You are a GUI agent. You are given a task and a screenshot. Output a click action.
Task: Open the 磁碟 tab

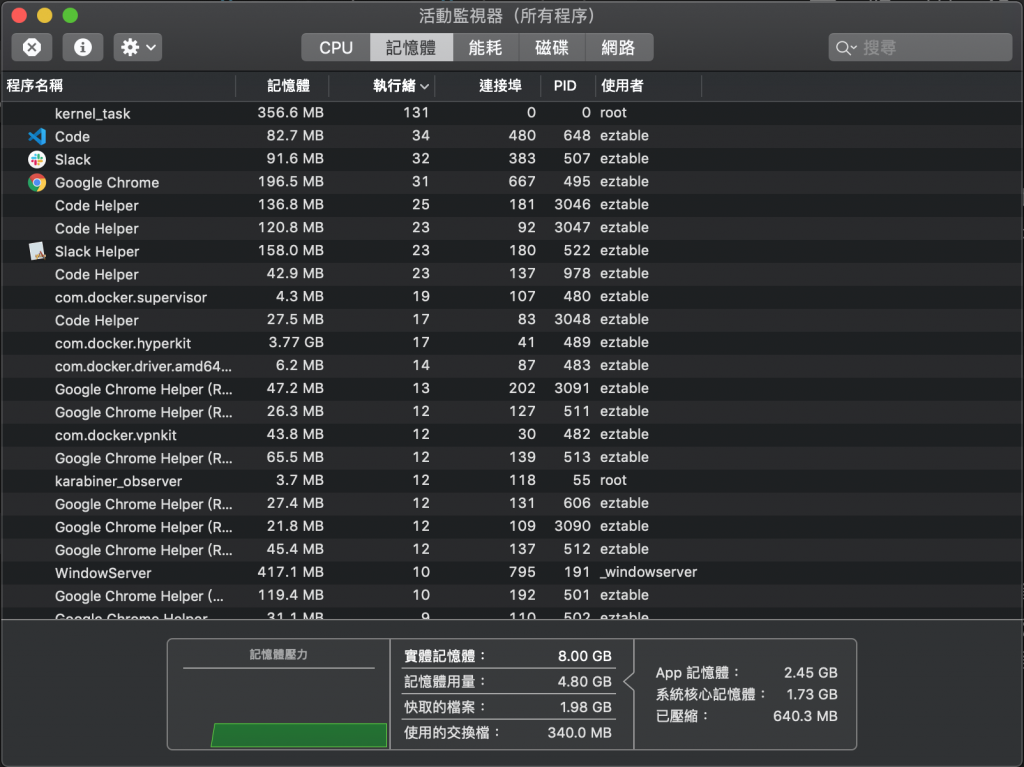[552, 47]
